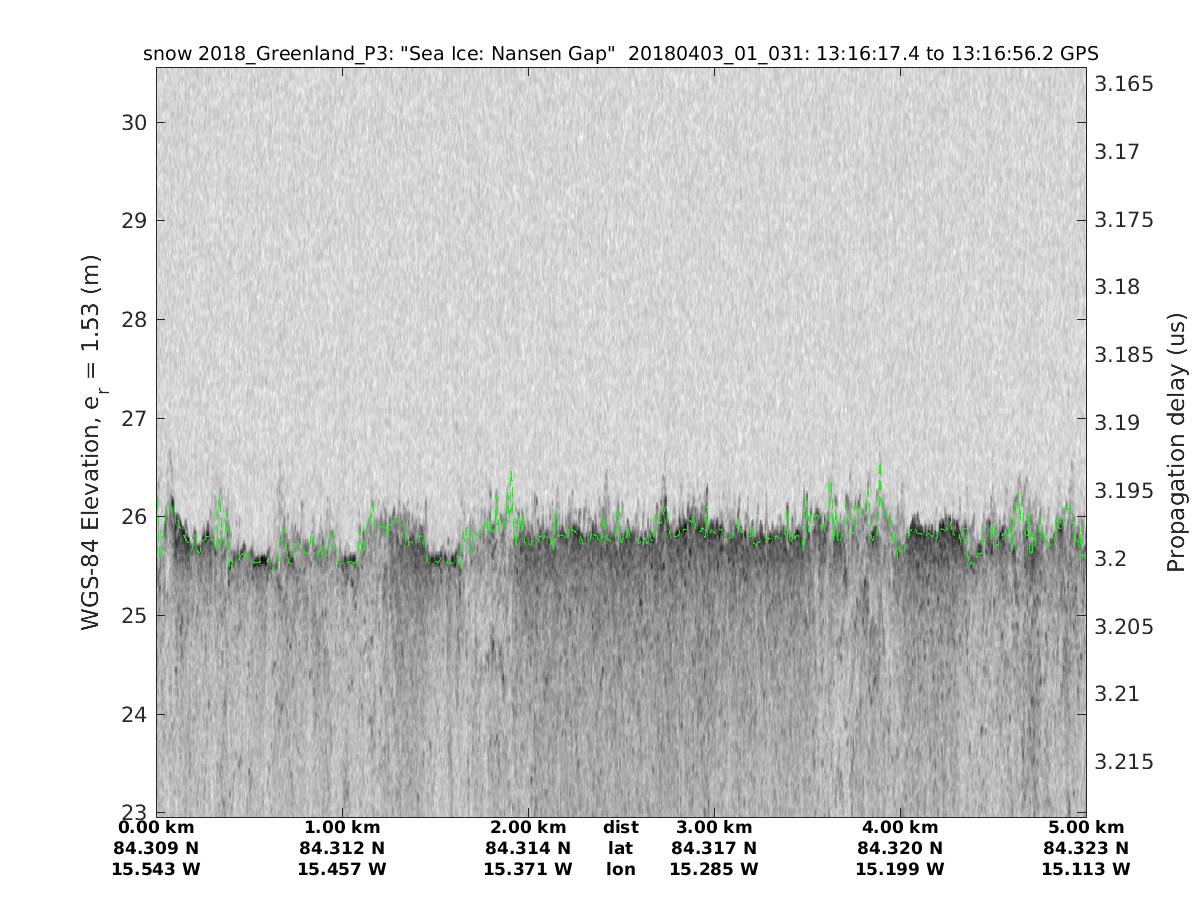This screenshot has height=900, width=1200.
Task: Click the '84.309 N' latitude label
Action: pyautogui.click(x=157, y=848)
